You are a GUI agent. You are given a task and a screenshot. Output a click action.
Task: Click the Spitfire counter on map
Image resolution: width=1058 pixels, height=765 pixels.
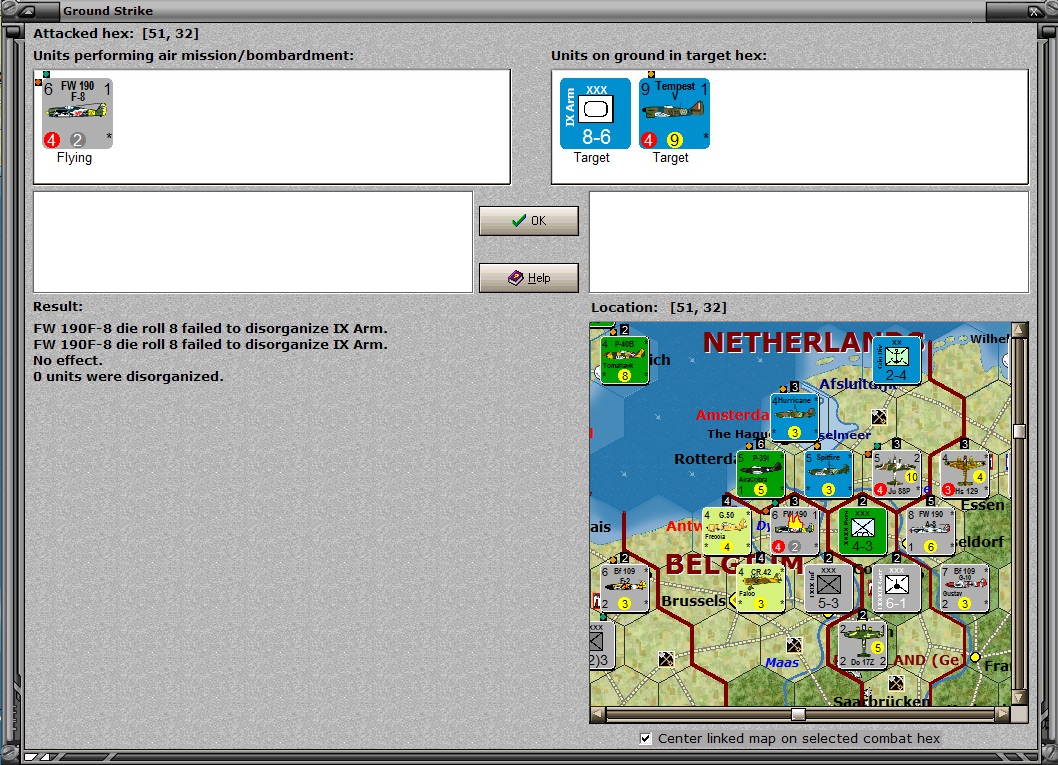[828, 474]
